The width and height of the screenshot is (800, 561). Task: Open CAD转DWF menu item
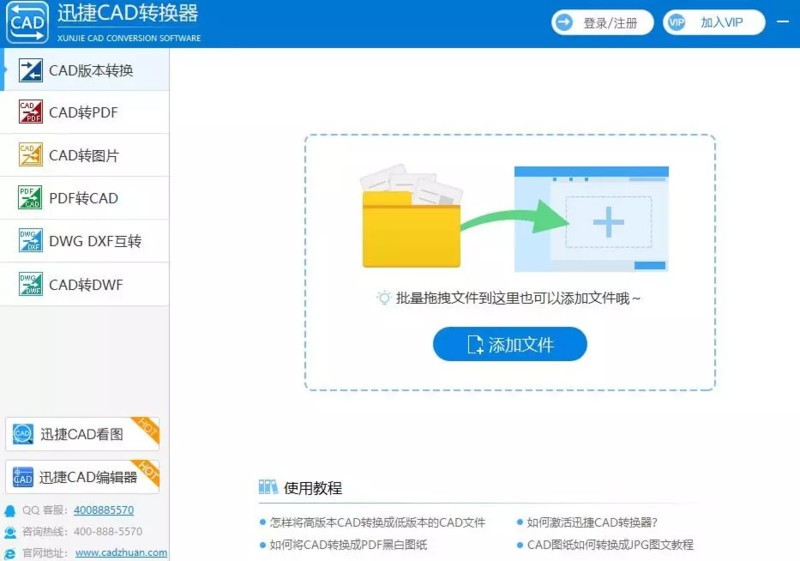click(85, 284)
